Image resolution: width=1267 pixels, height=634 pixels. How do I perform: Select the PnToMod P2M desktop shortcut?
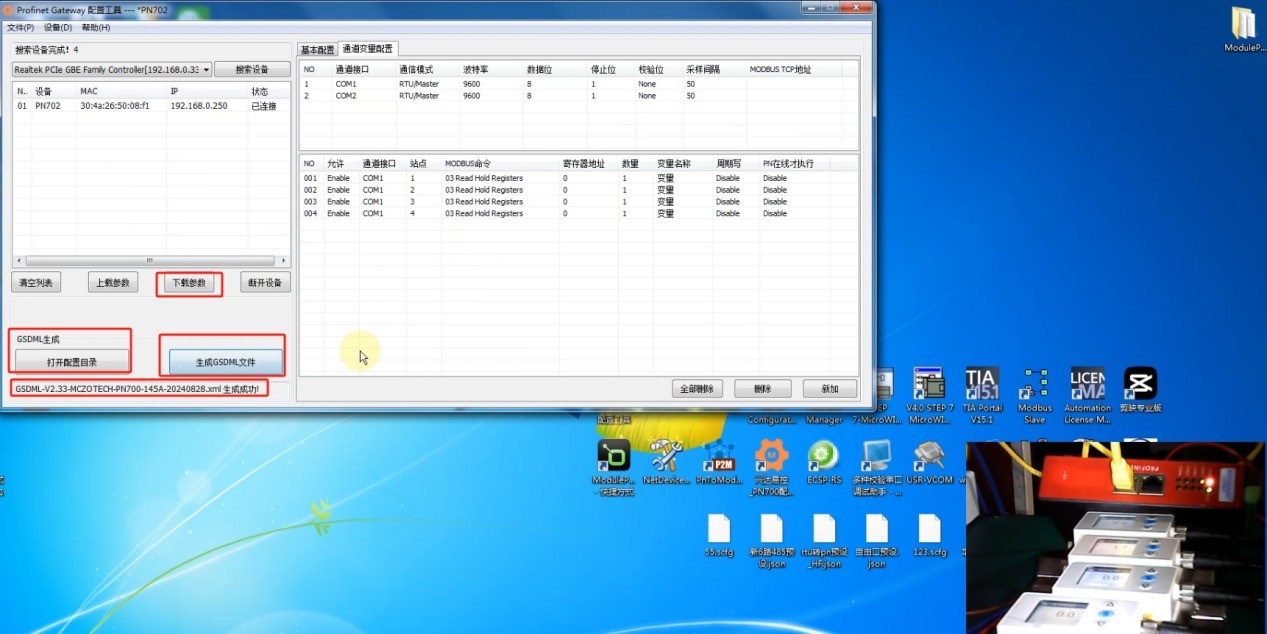[x=720, y=464]
